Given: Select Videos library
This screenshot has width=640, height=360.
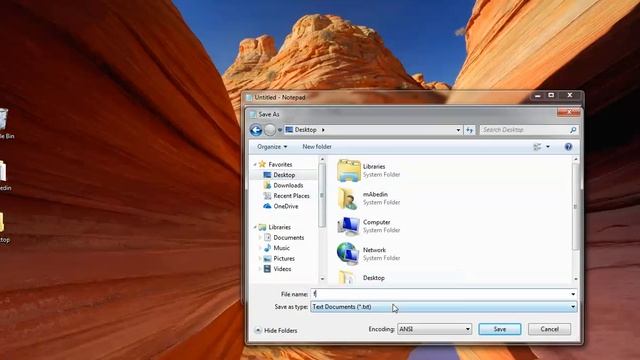Looking at the screenshot, I should point(282,269).
